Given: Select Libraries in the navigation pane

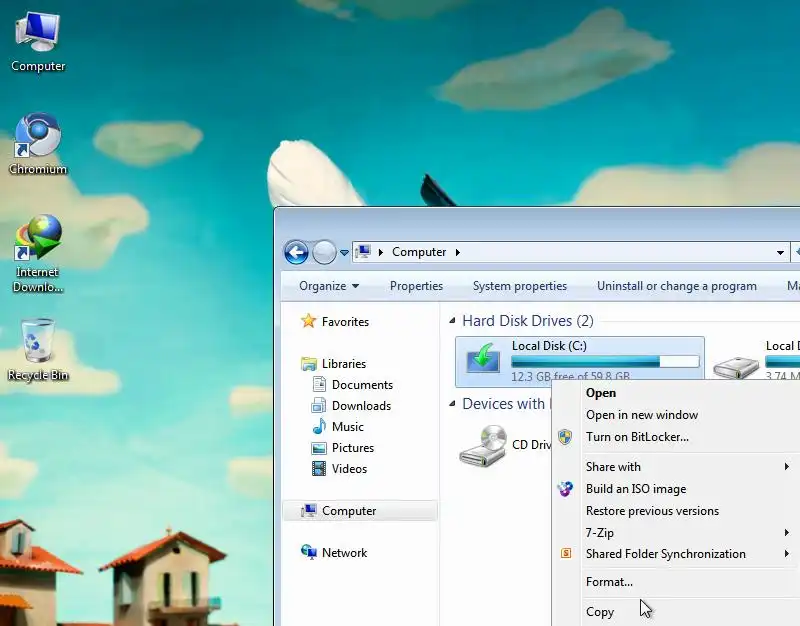Looking at the screenshot, I should [x=344, y=364].
